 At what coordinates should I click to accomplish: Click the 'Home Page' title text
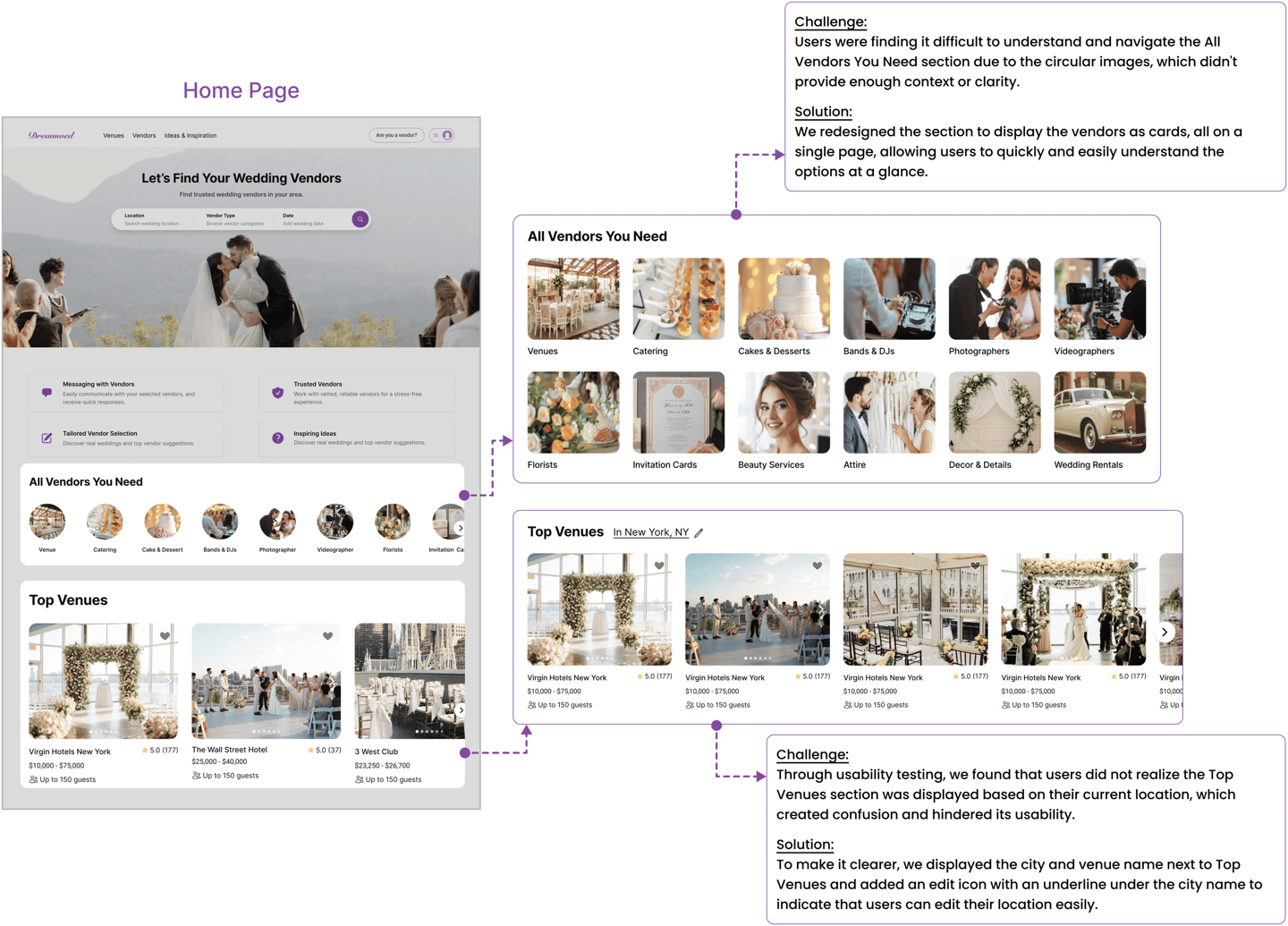[x=241, y=90]
